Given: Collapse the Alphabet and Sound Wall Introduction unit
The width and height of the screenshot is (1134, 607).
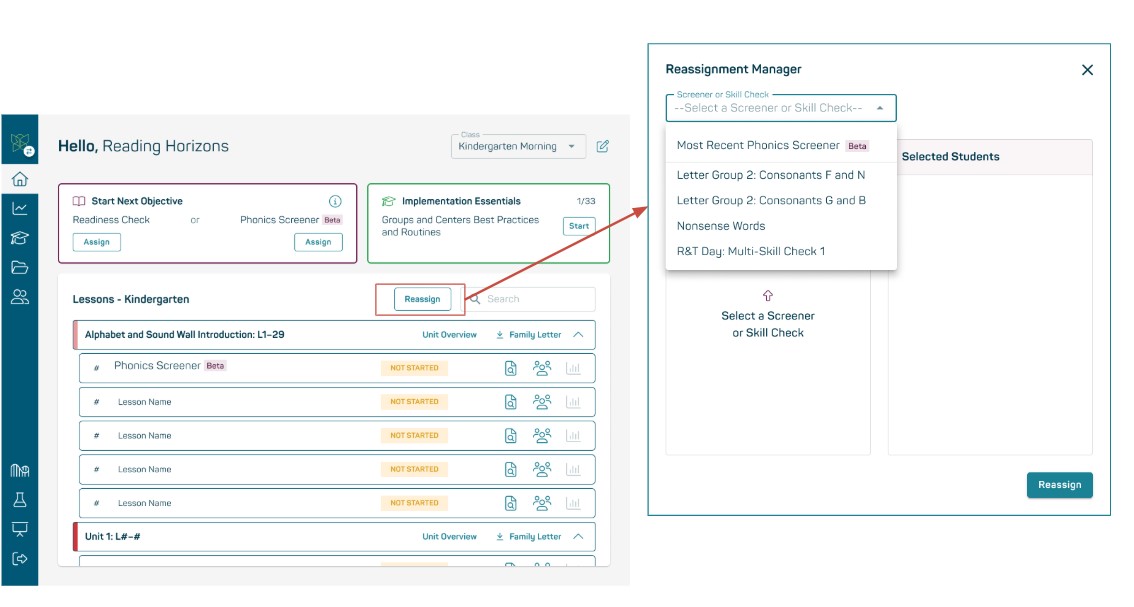Looking at the screenshot, I should [578, 335].
